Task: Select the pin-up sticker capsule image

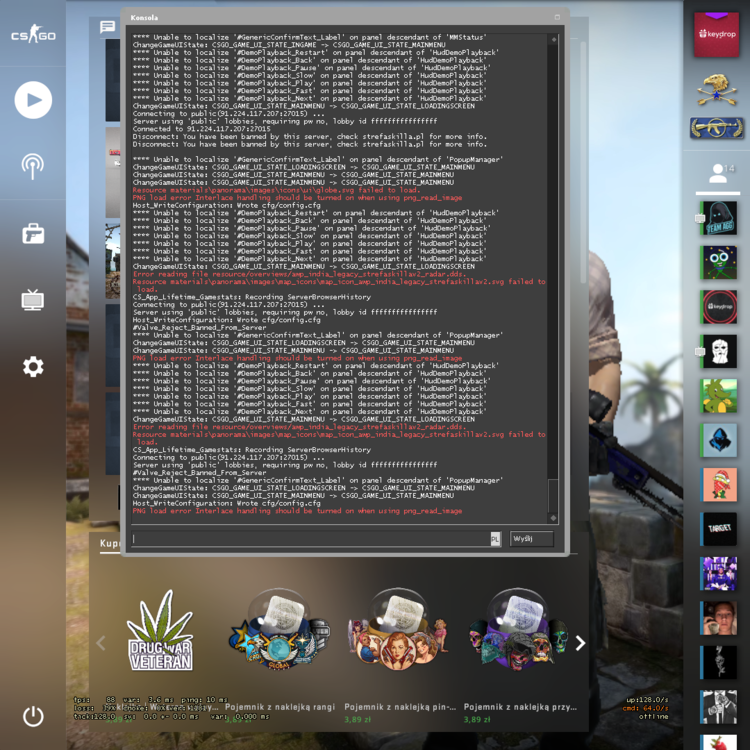Action: point(398,630)
